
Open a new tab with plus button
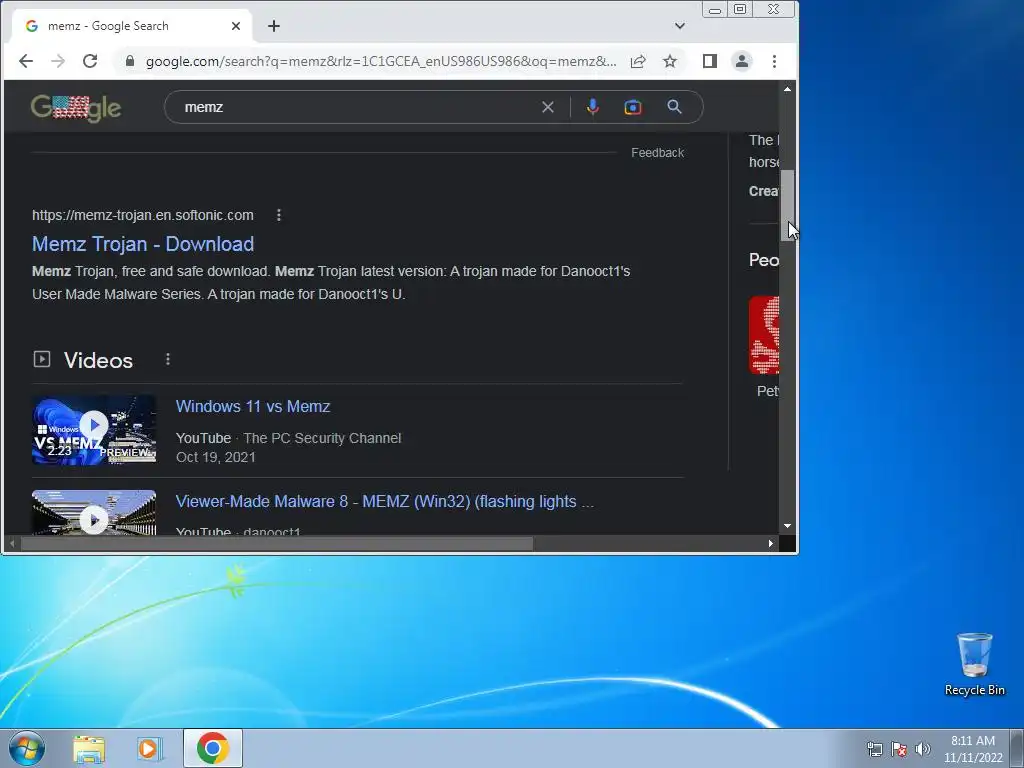[x=274, y=26]
